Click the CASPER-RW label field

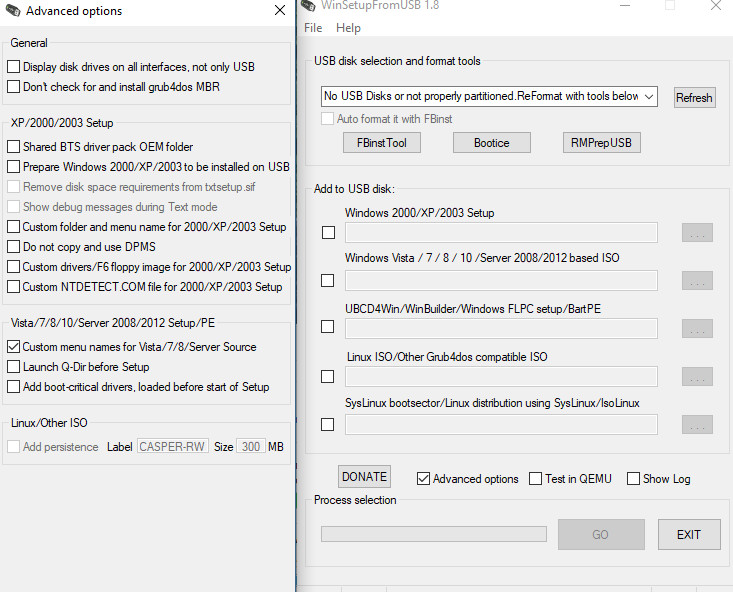click(x=172, y=447)
